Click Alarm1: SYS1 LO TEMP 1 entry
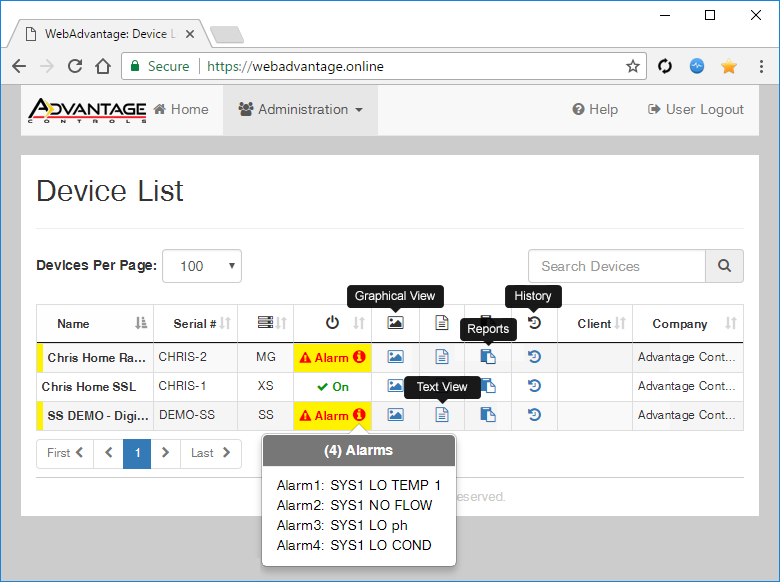780x582 pixels. coord(359,485)
